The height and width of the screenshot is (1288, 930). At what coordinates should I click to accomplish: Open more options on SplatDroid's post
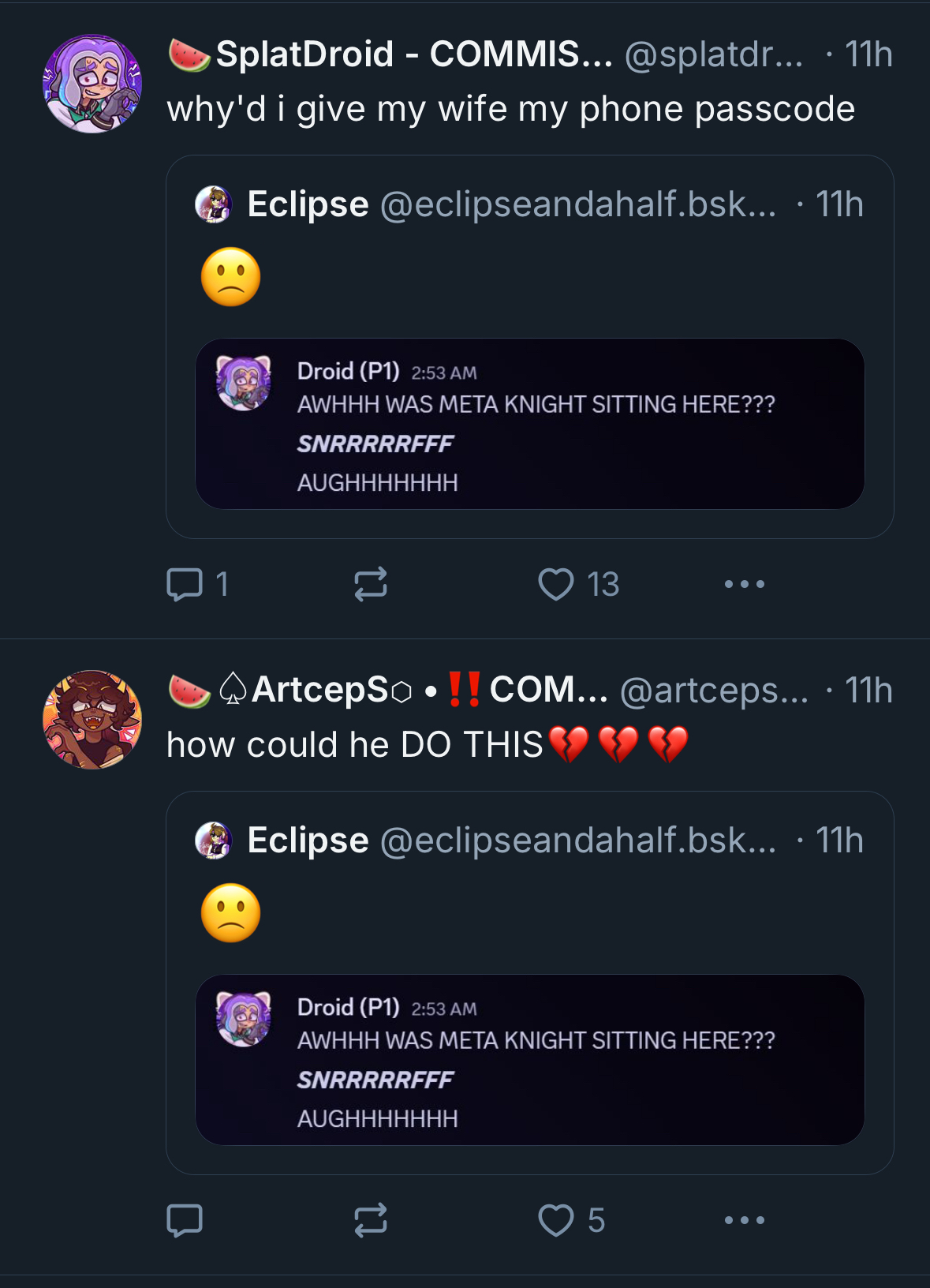744,585
